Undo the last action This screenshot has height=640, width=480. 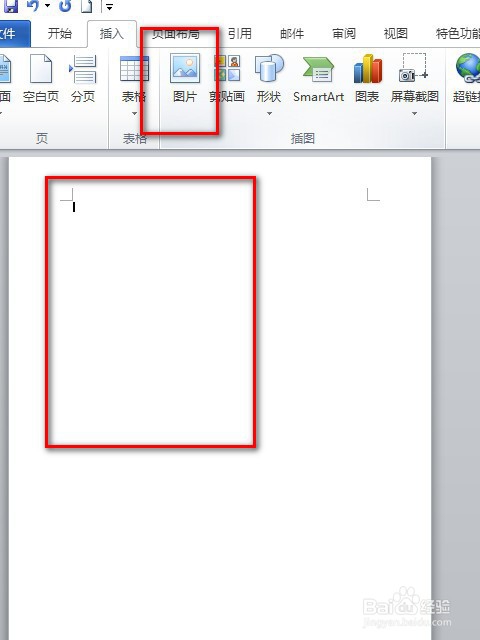(x=33, y=5)
